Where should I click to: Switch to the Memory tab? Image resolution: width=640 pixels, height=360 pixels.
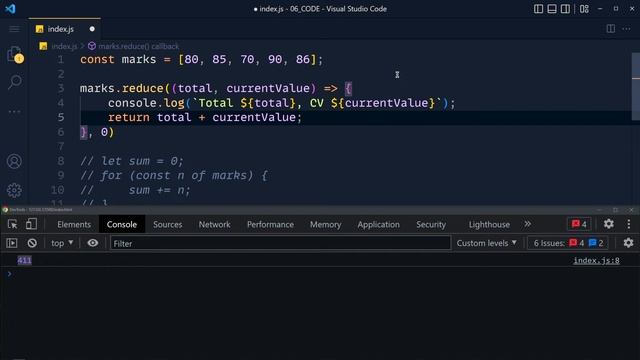click(325, 224)
